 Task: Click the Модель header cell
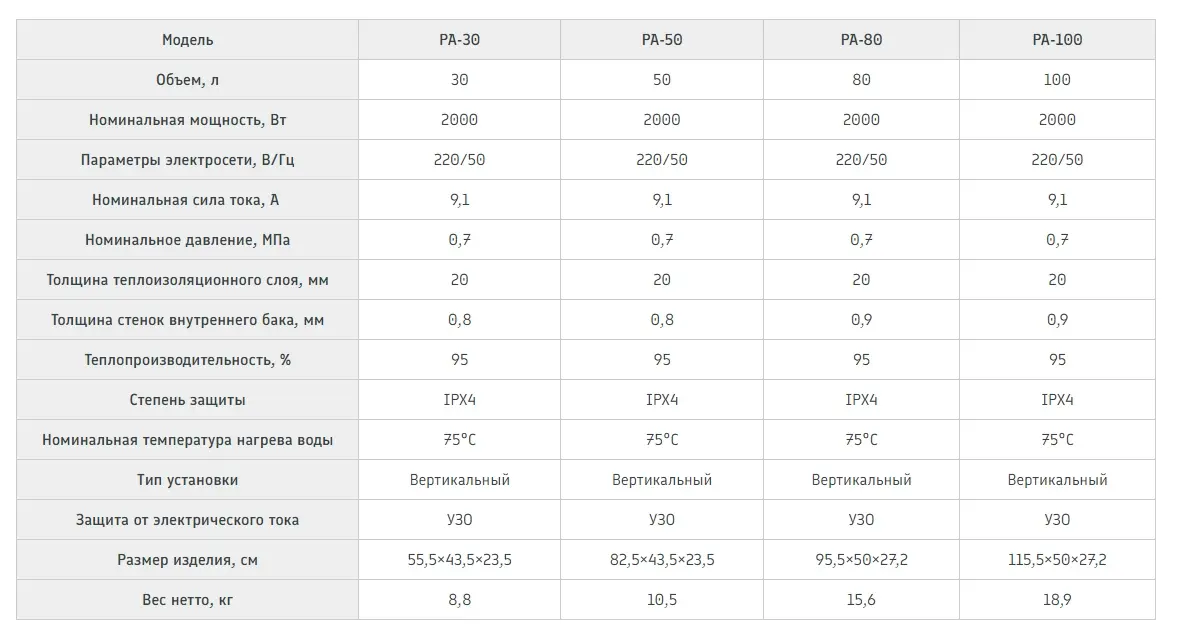[188, 40]
